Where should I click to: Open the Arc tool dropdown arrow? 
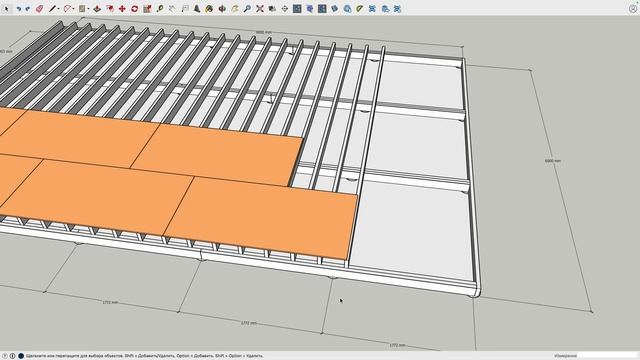73,9
